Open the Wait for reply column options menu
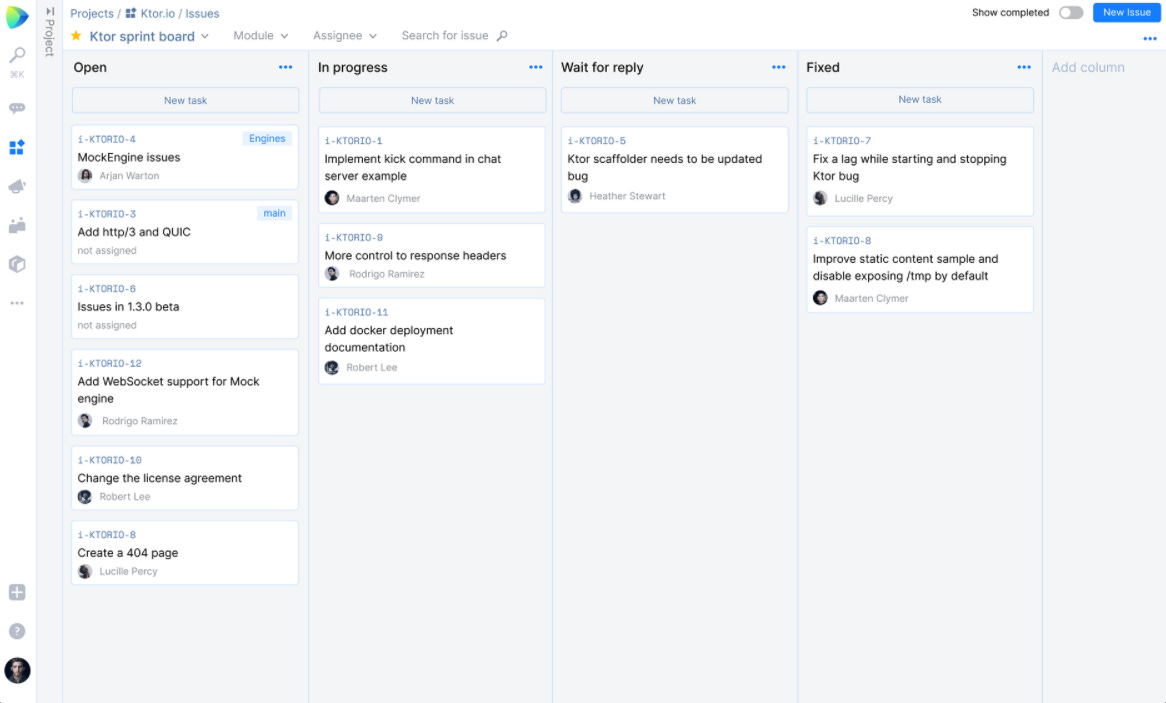 [x=779, y=67]
